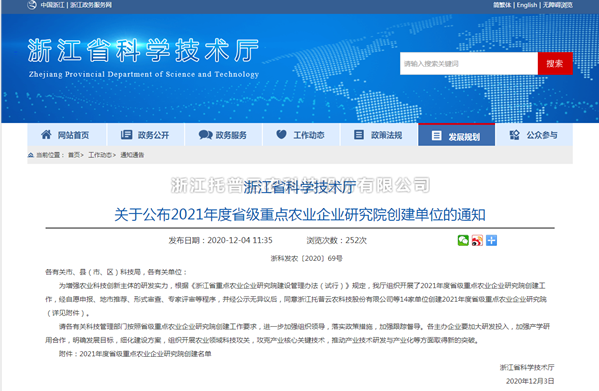This screenshot has height=391, width=599.
Task: Click the search keyword input field
Action: point(469,63)
